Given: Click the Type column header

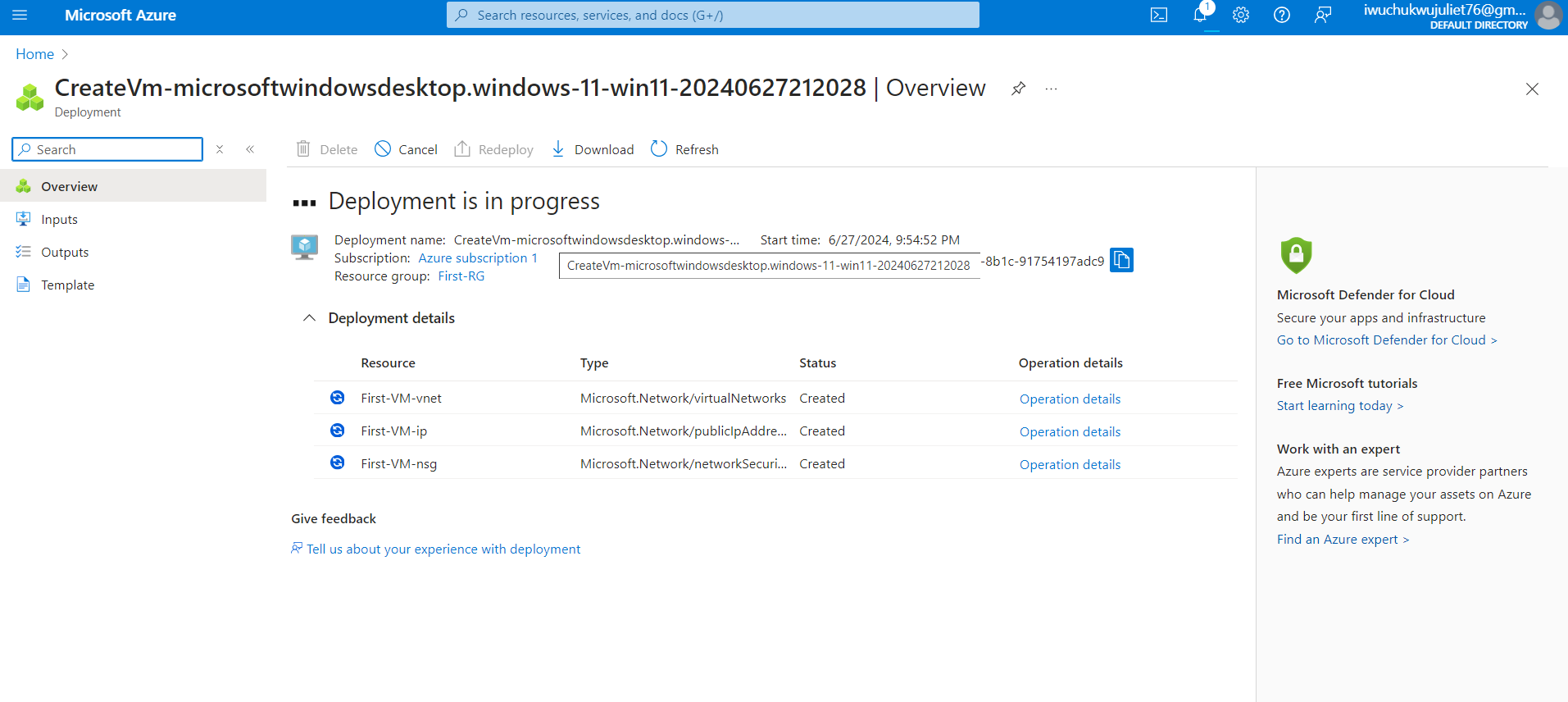Looking at the screenshot, I should pos(594,363).
